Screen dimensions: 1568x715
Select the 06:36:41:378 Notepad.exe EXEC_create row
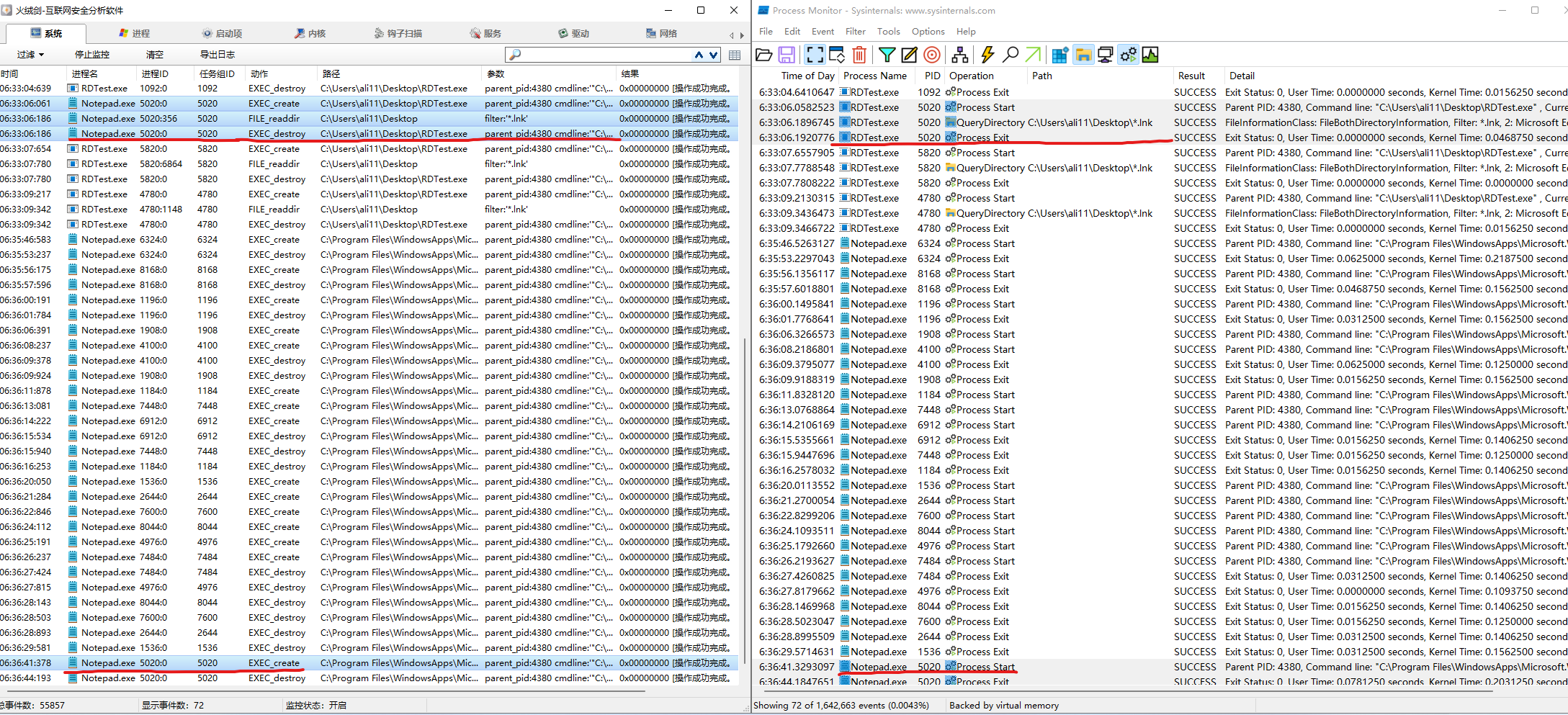click(369, 663)
